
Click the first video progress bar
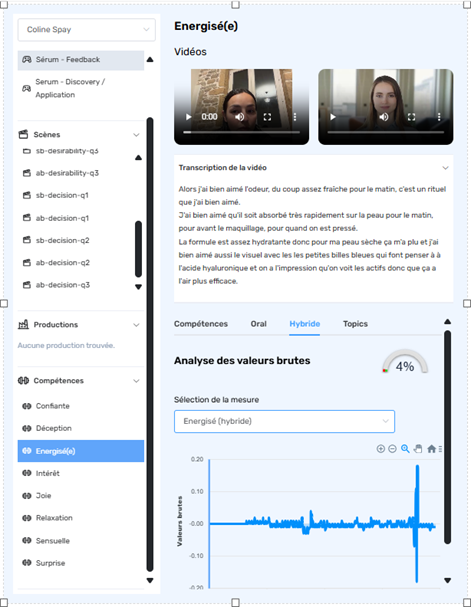241,132
